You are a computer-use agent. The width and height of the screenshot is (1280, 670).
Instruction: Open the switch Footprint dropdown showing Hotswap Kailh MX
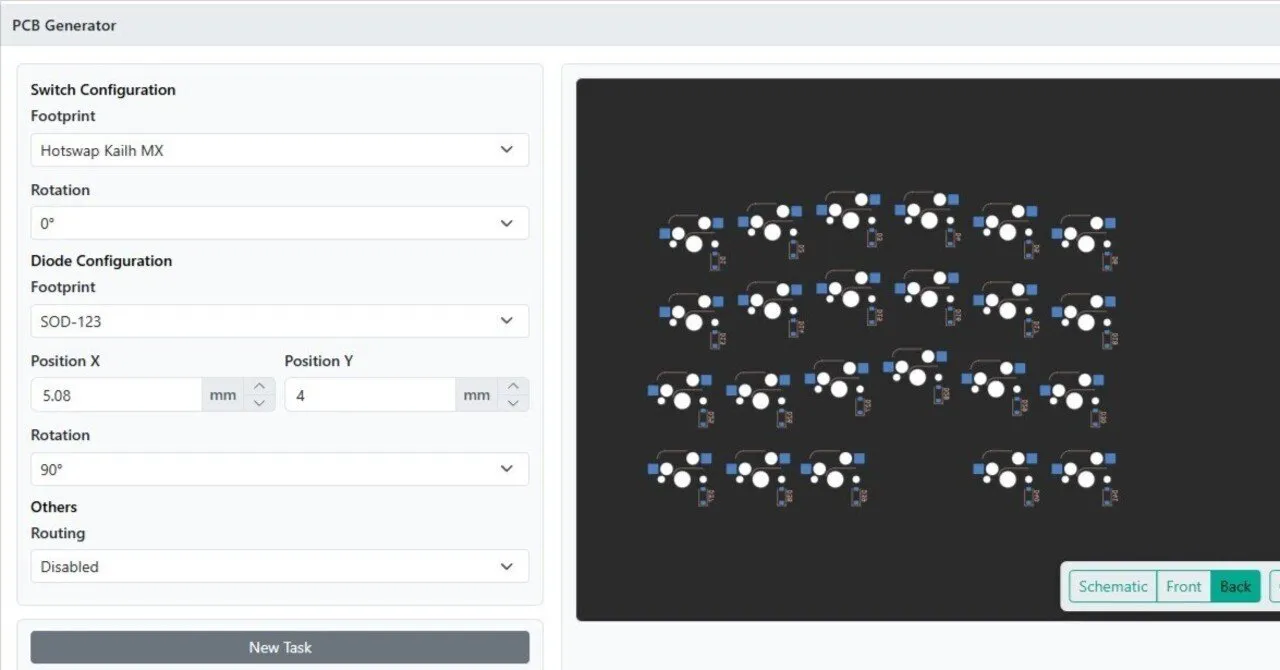pos(279,150)
